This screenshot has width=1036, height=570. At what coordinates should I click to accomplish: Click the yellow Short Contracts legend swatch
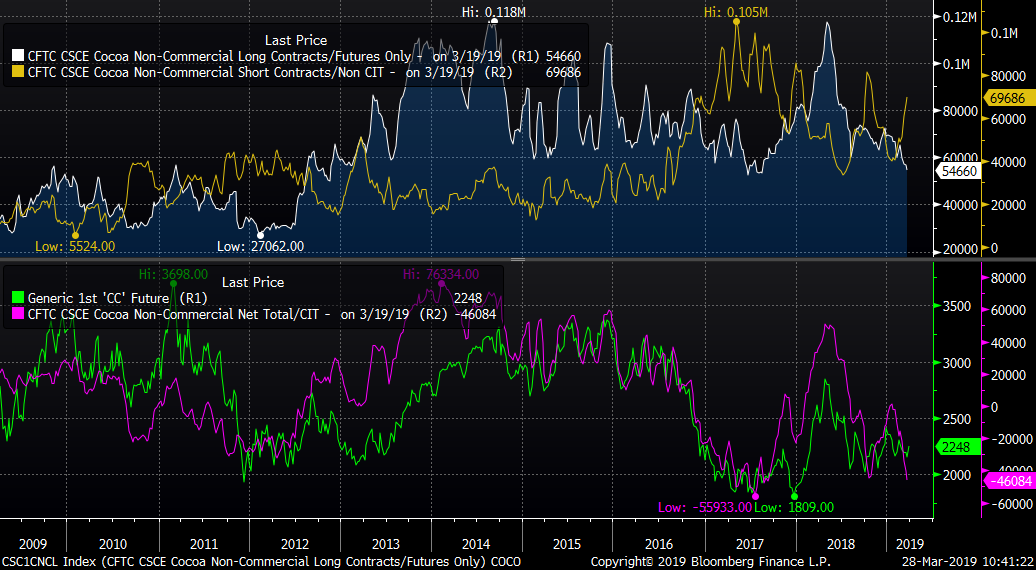click(x=18, y=72)
